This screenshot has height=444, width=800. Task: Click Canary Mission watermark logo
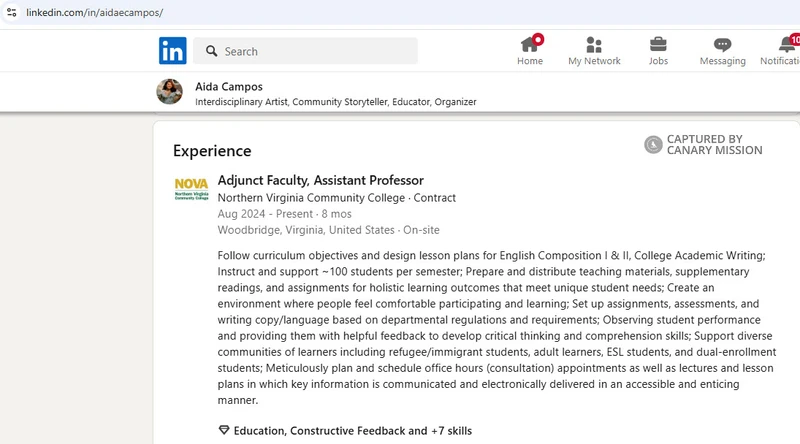click(x=653, y=145)
